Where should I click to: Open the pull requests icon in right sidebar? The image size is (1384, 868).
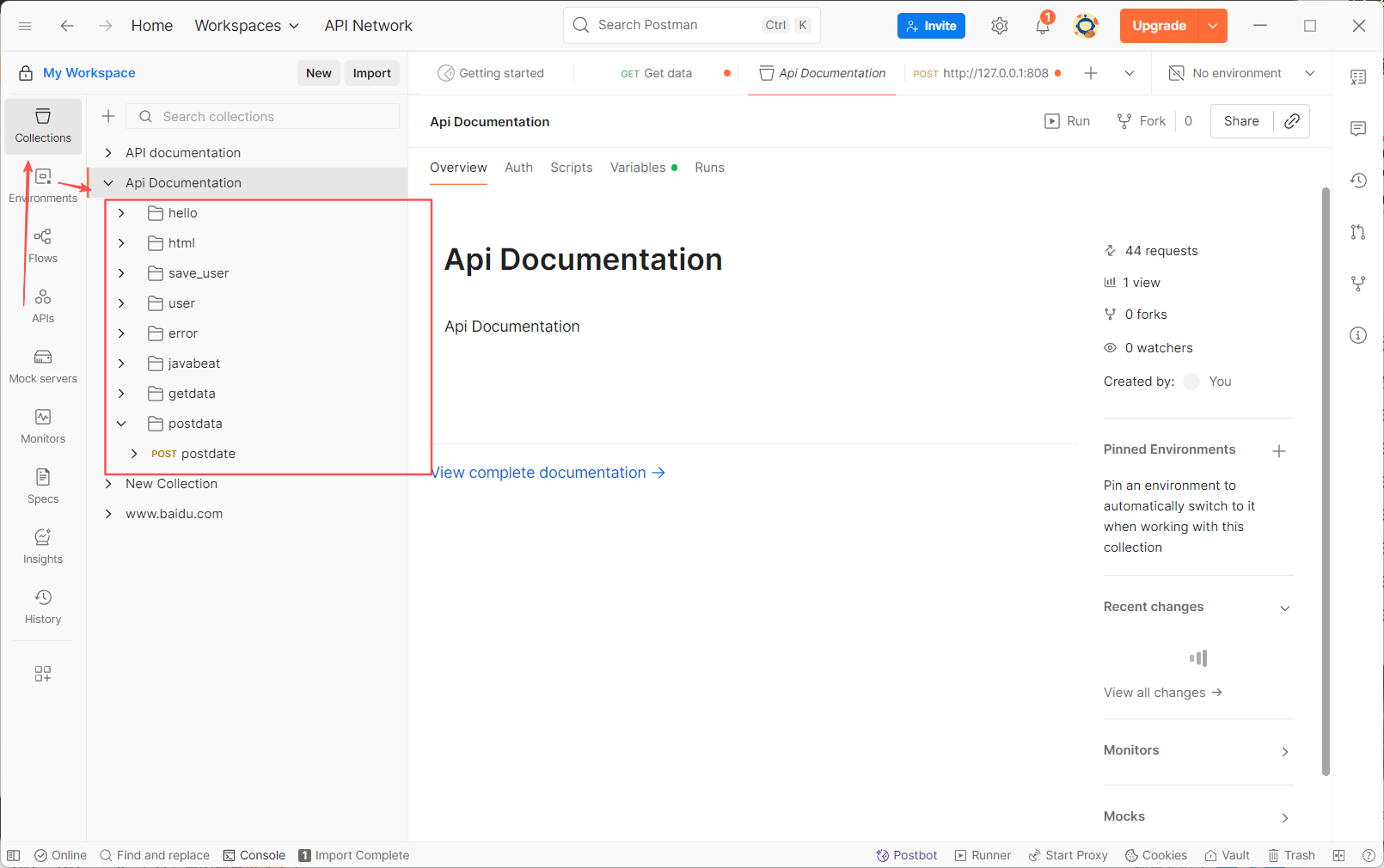1358,232
